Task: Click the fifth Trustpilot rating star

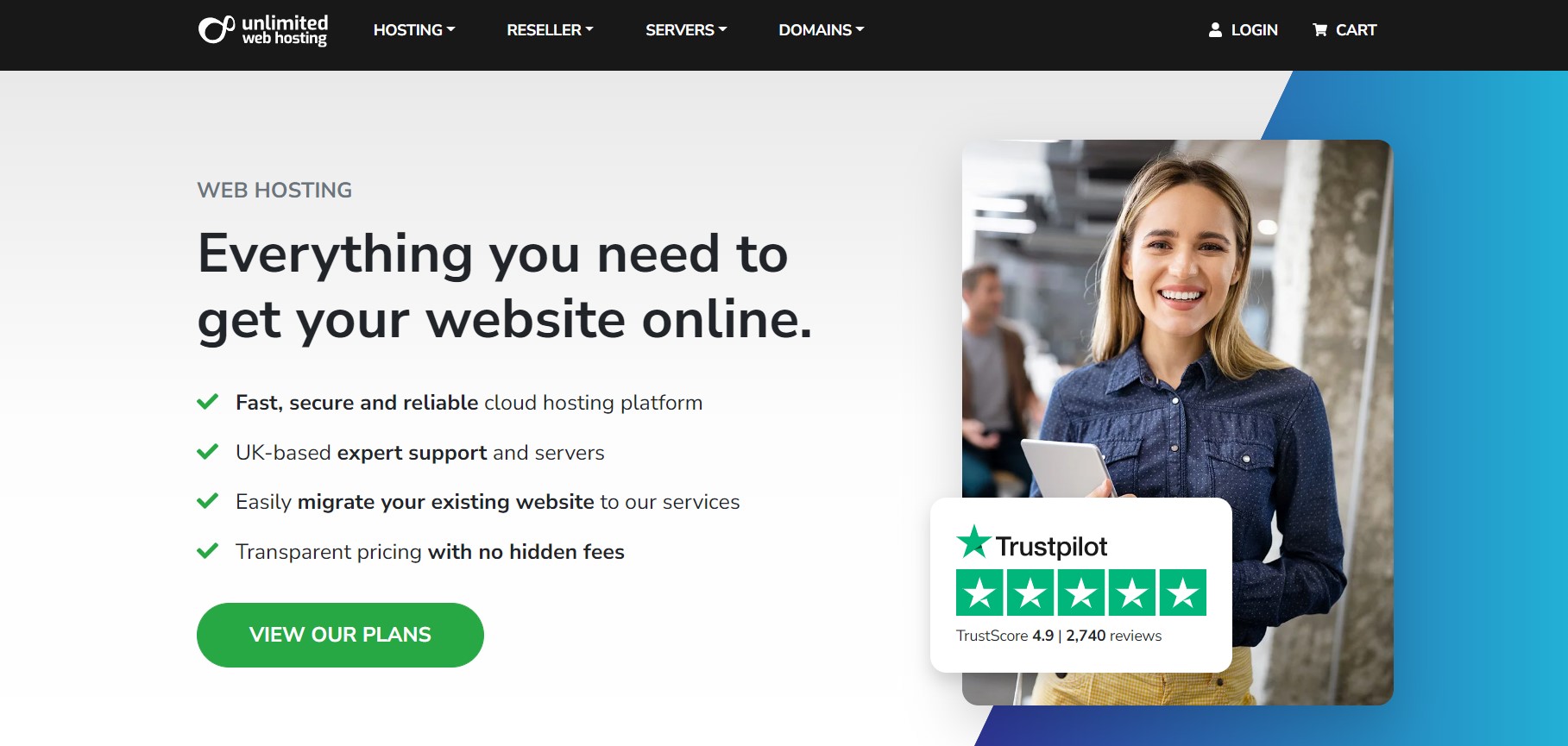Action: pyautogui.click(x=1183, y=592)
